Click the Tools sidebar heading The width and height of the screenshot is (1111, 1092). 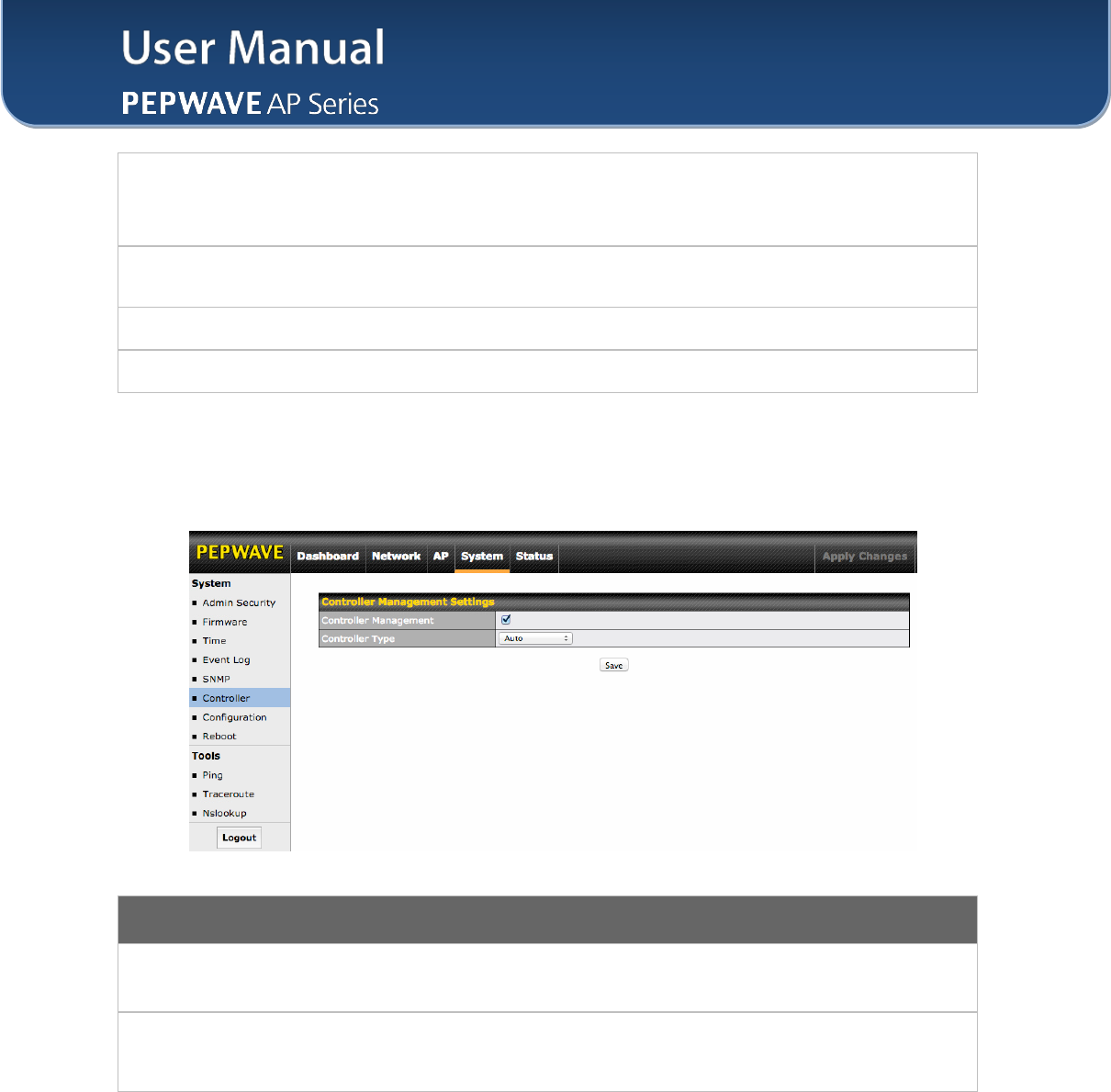206,756
